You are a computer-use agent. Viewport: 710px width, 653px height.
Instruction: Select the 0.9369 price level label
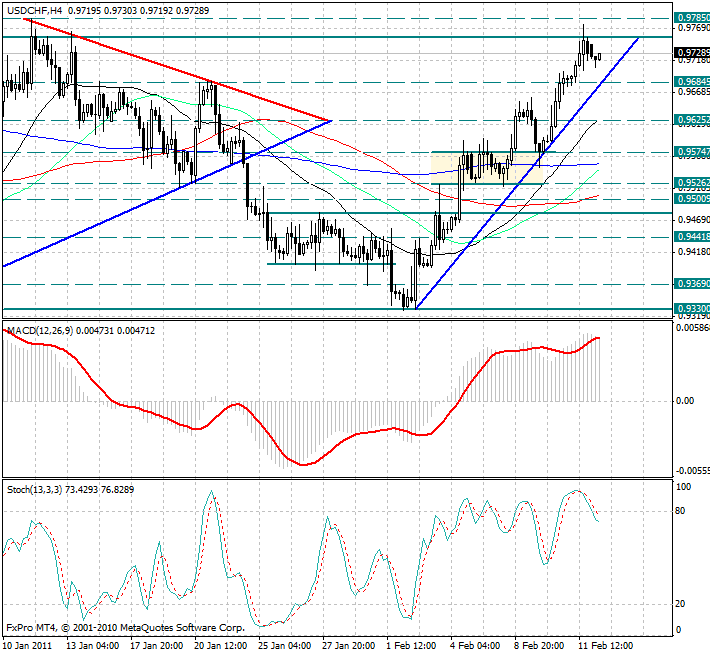692,284
